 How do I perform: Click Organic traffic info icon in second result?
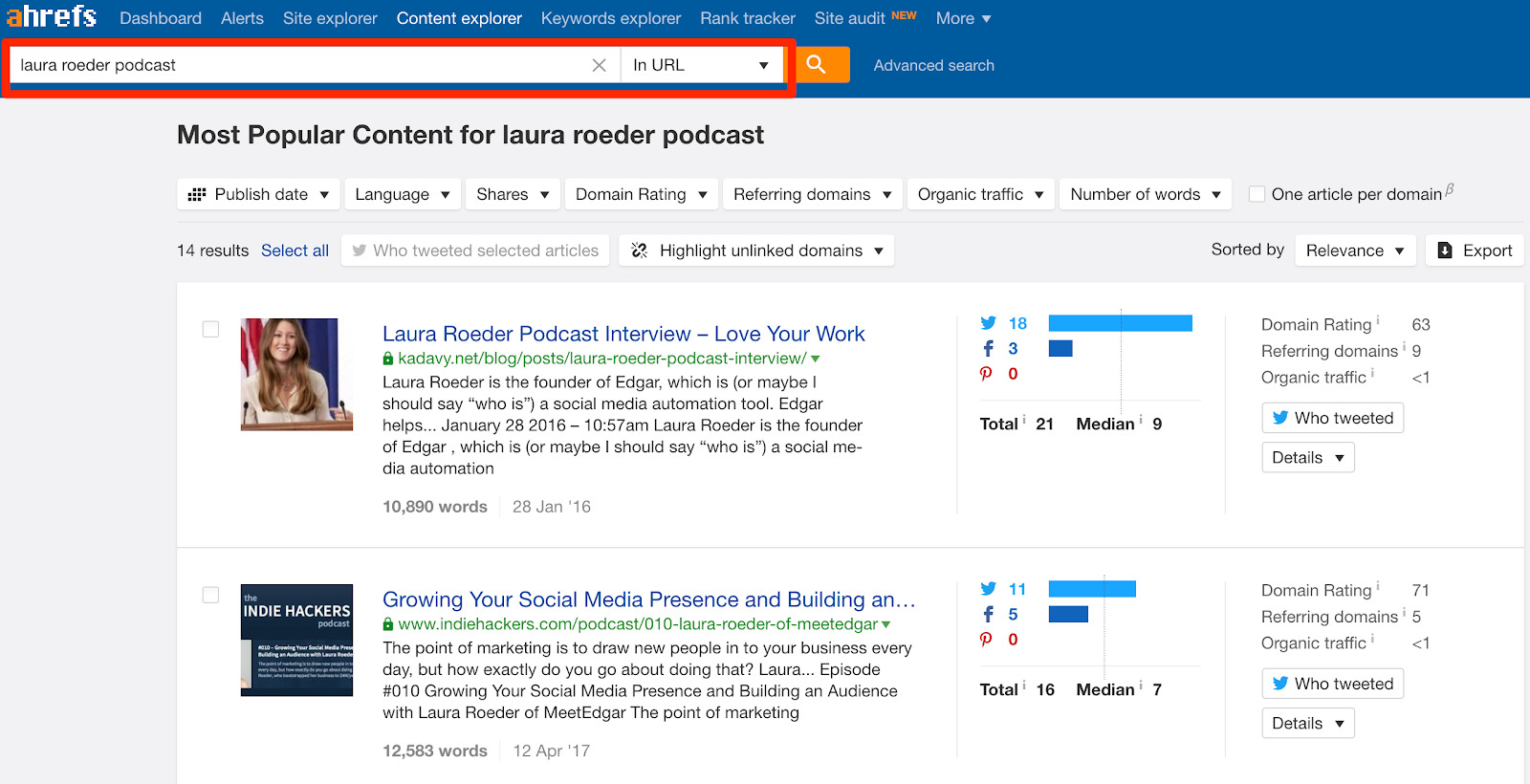(1372, 639)
